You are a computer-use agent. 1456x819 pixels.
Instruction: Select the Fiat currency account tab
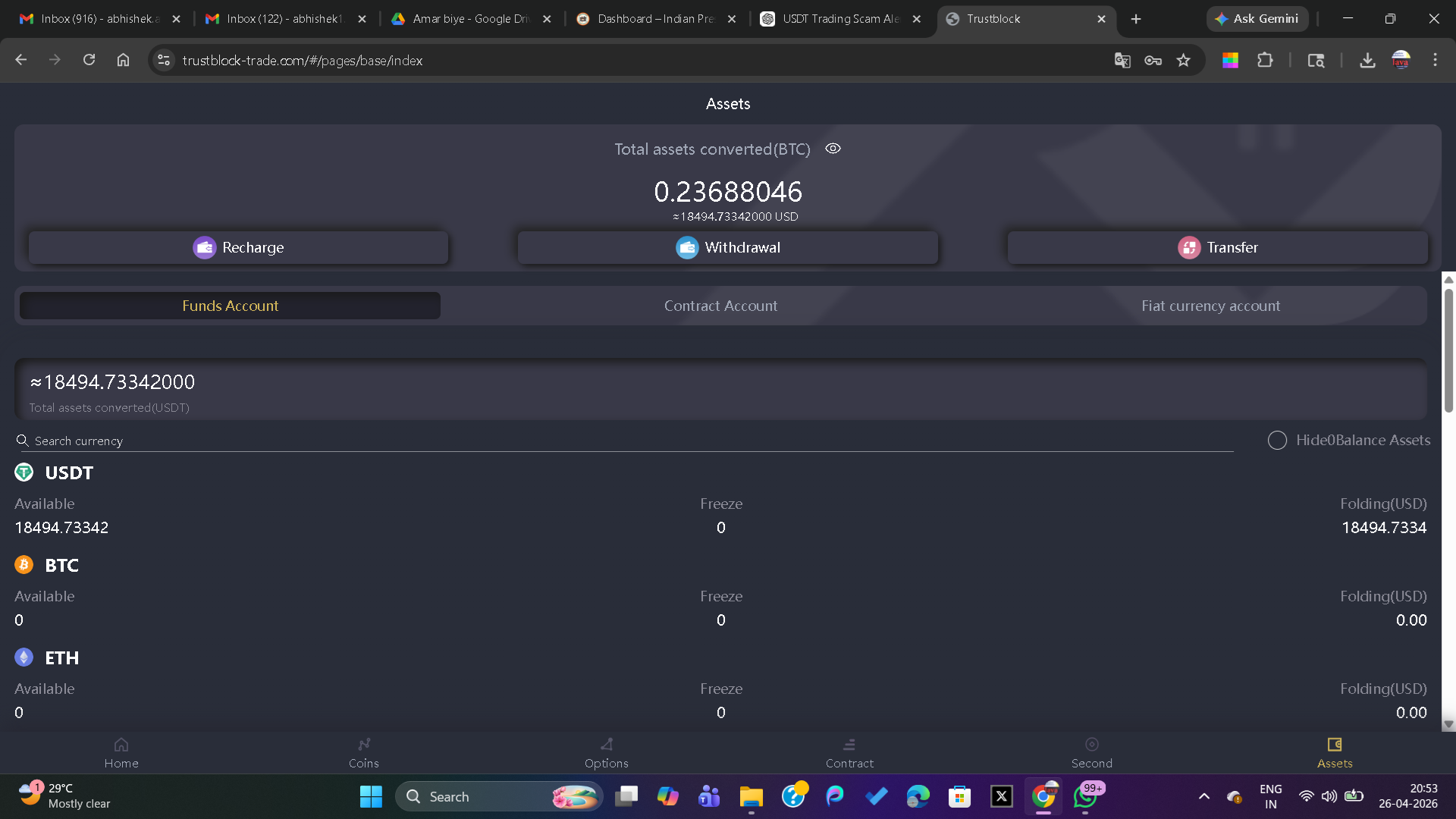coord(1210,306)
